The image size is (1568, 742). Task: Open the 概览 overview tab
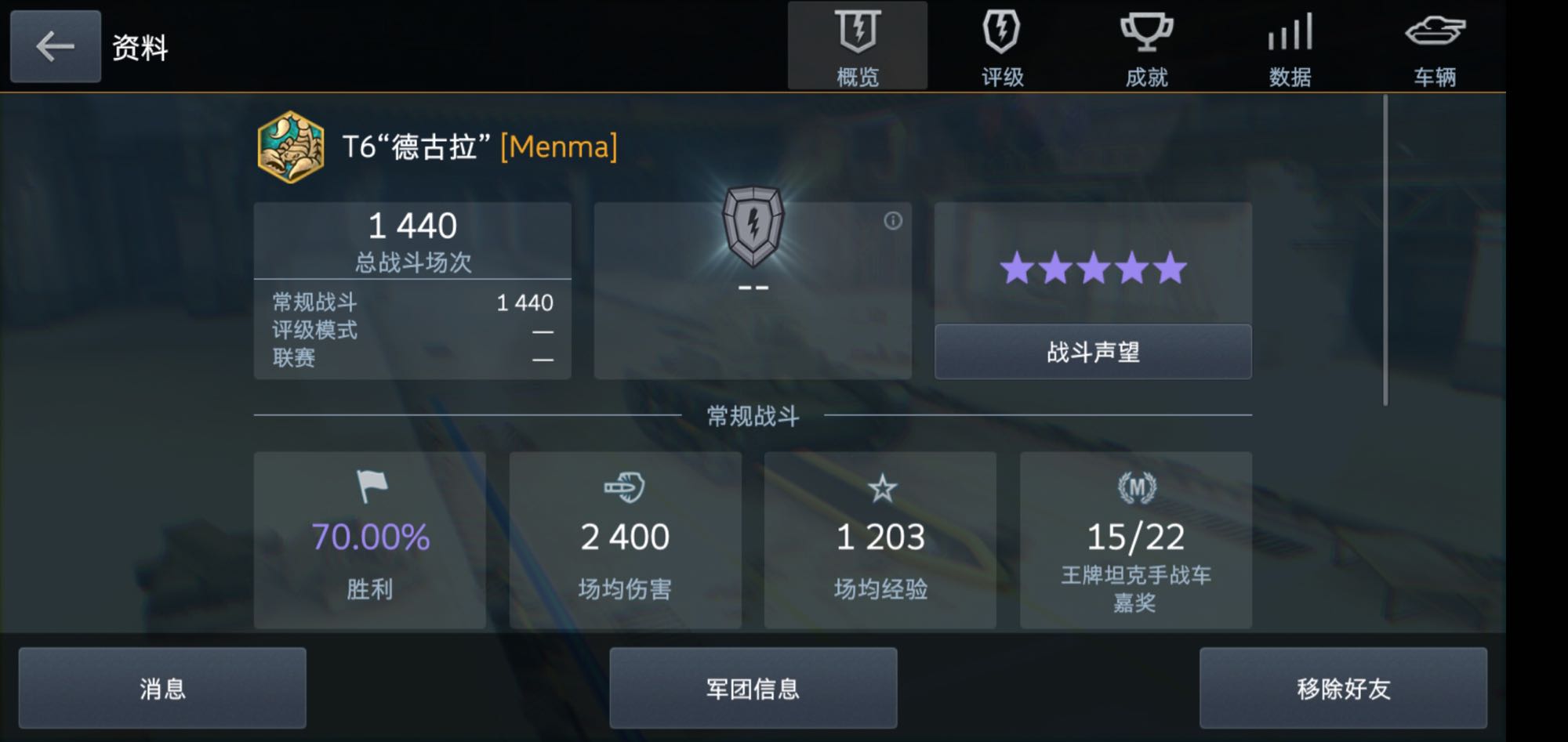click(857, 45)
